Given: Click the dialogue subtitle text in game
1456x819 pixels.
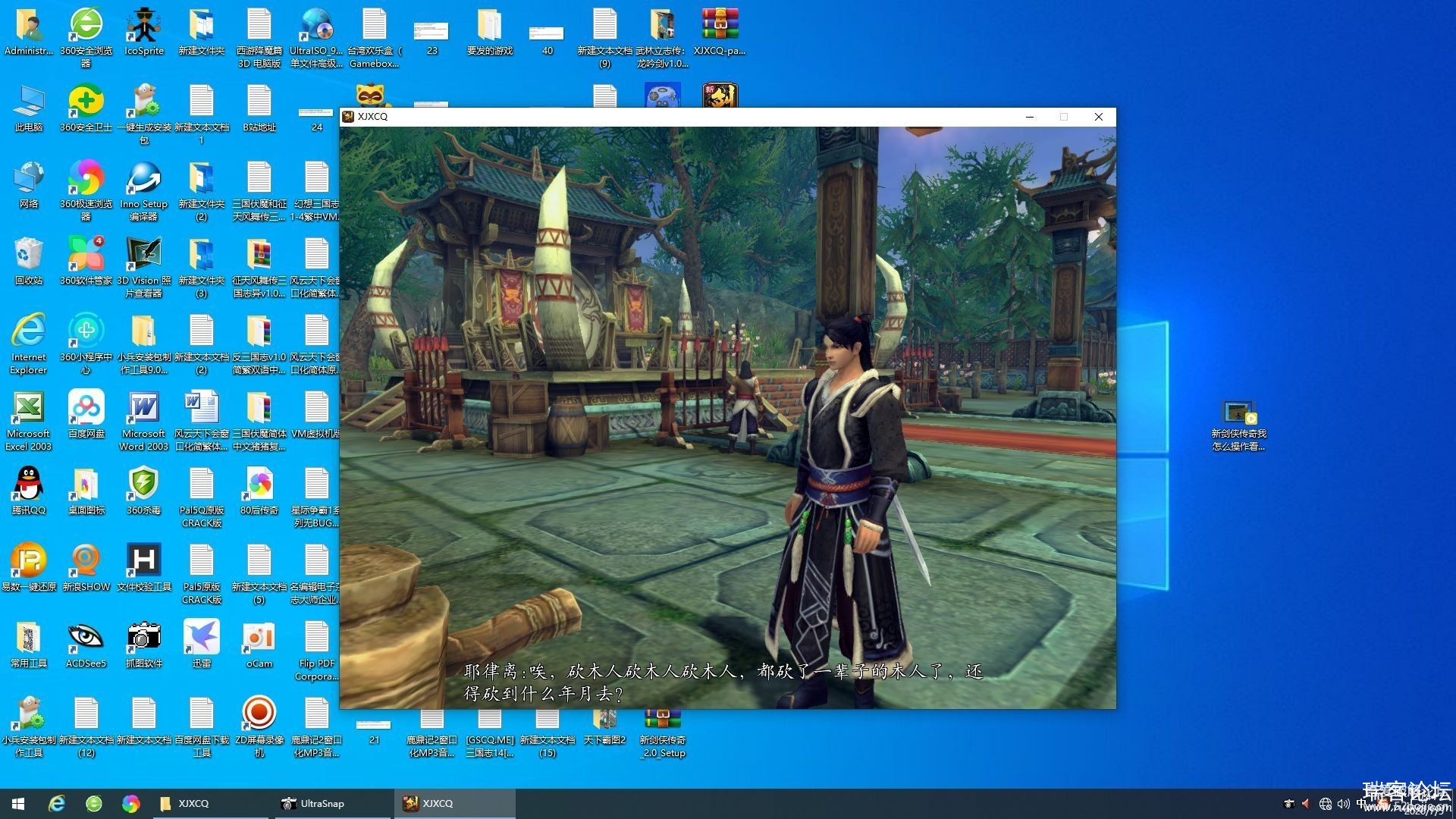Looking at the screenshot, I should [x=723, y=682].
